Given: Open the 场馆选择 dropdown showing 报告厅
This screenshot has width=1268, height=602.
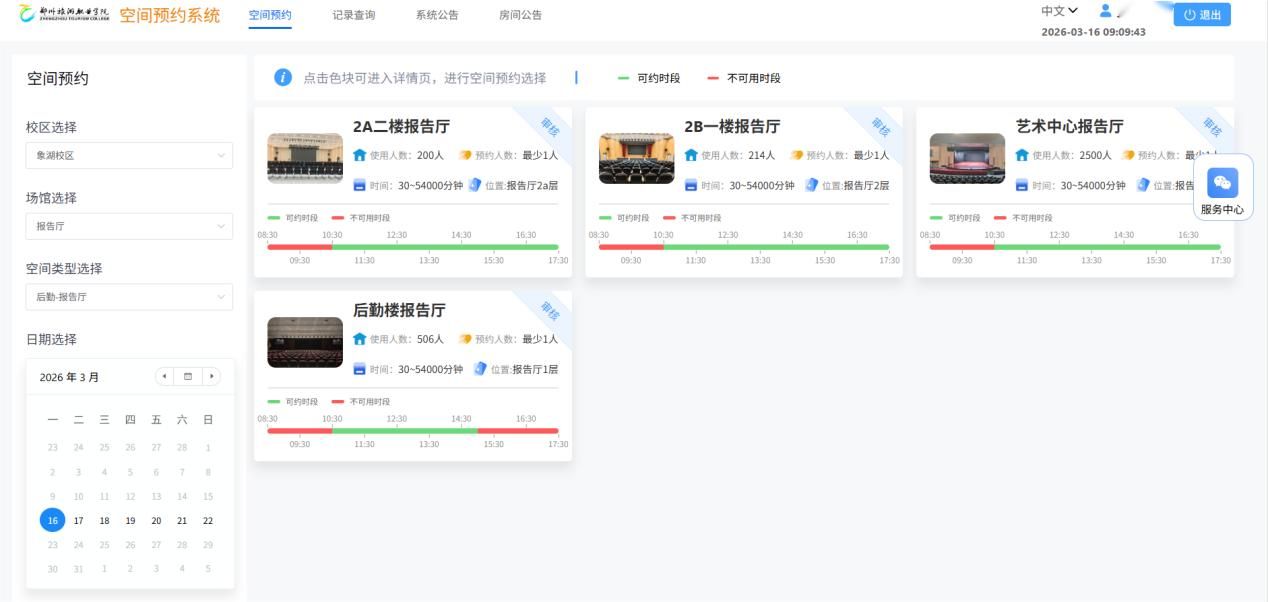Looking at the screenshot, I should pyautogui.click(x=129, y=226).
